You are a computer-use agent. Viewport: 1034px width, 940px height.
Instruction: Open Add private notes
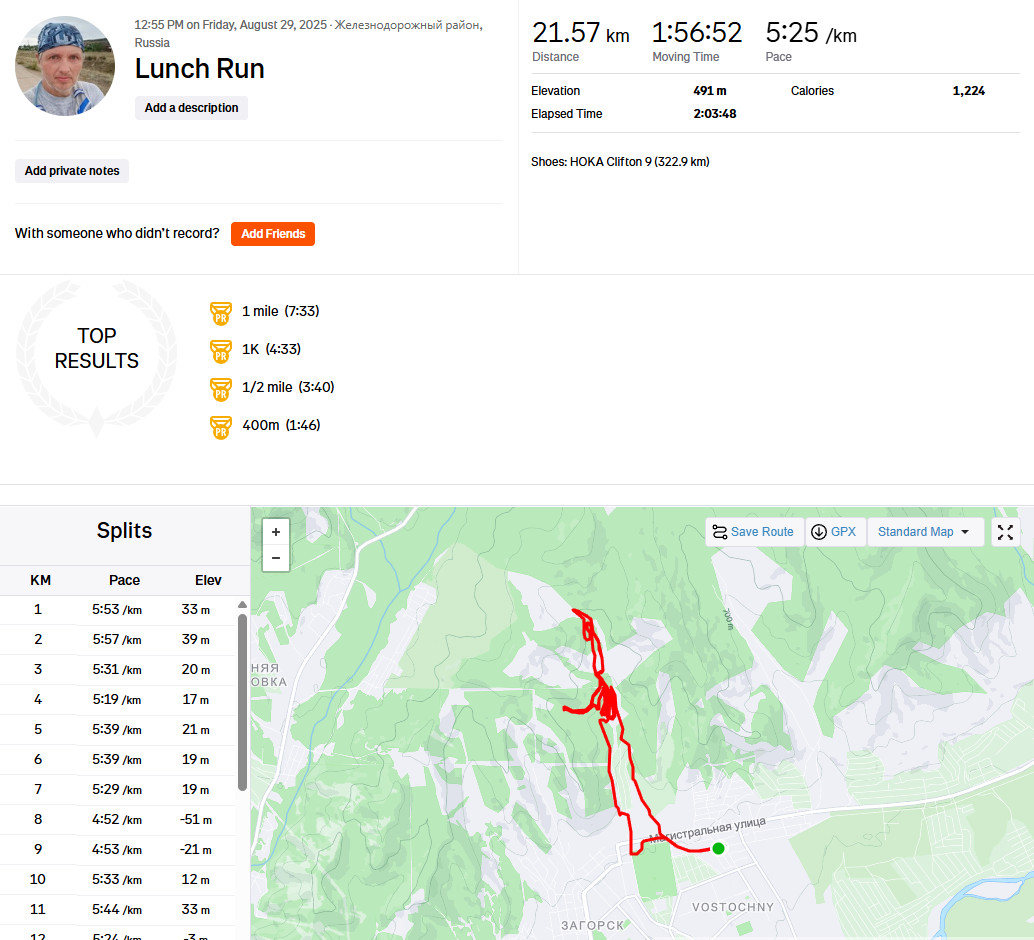point(72,171)
